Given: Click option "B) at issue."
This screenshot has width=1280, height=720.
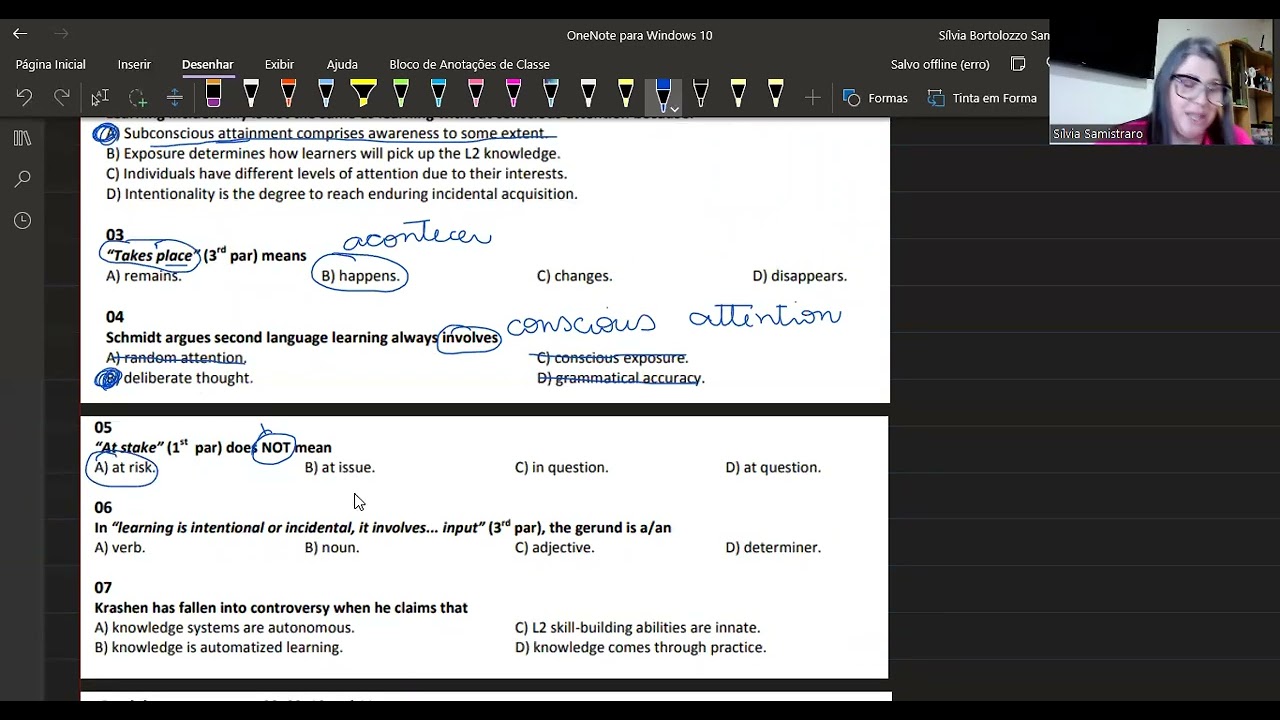Looking at the screenshot, I should point(340,467).
